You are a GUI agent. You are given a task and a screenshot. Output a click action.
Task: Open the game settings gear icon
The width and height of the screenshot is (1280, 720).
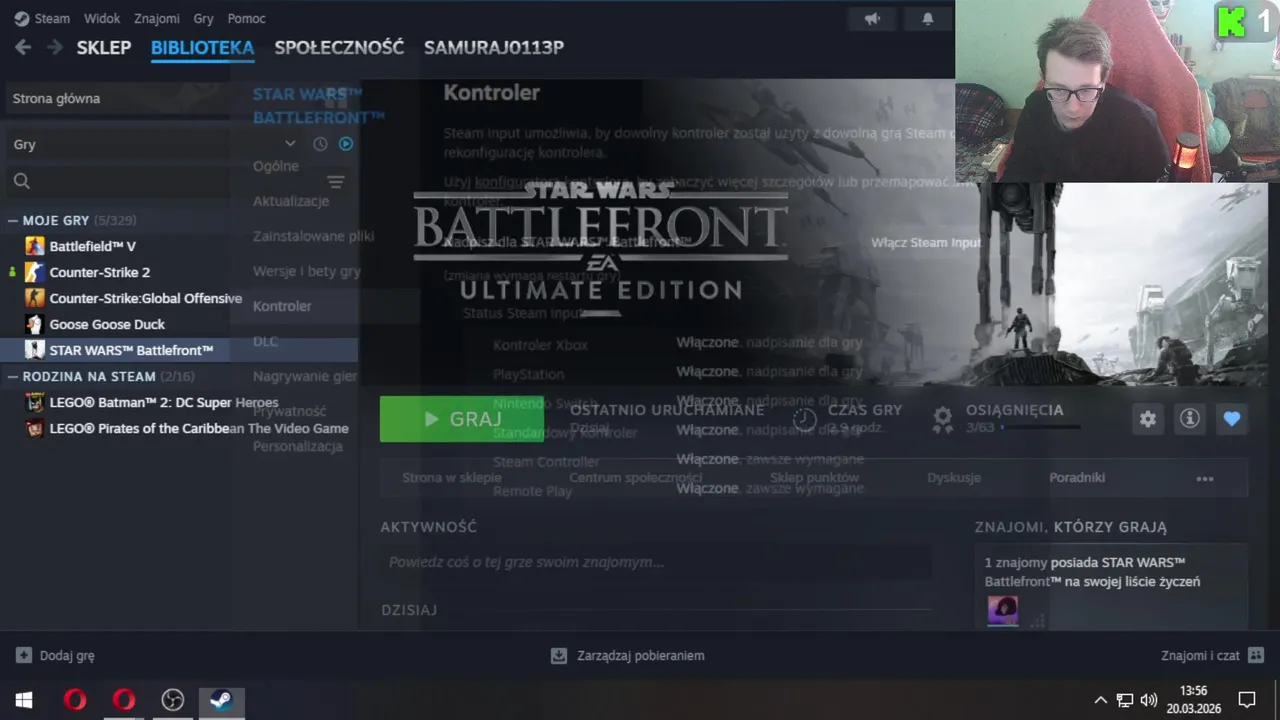click(1147, 419)
